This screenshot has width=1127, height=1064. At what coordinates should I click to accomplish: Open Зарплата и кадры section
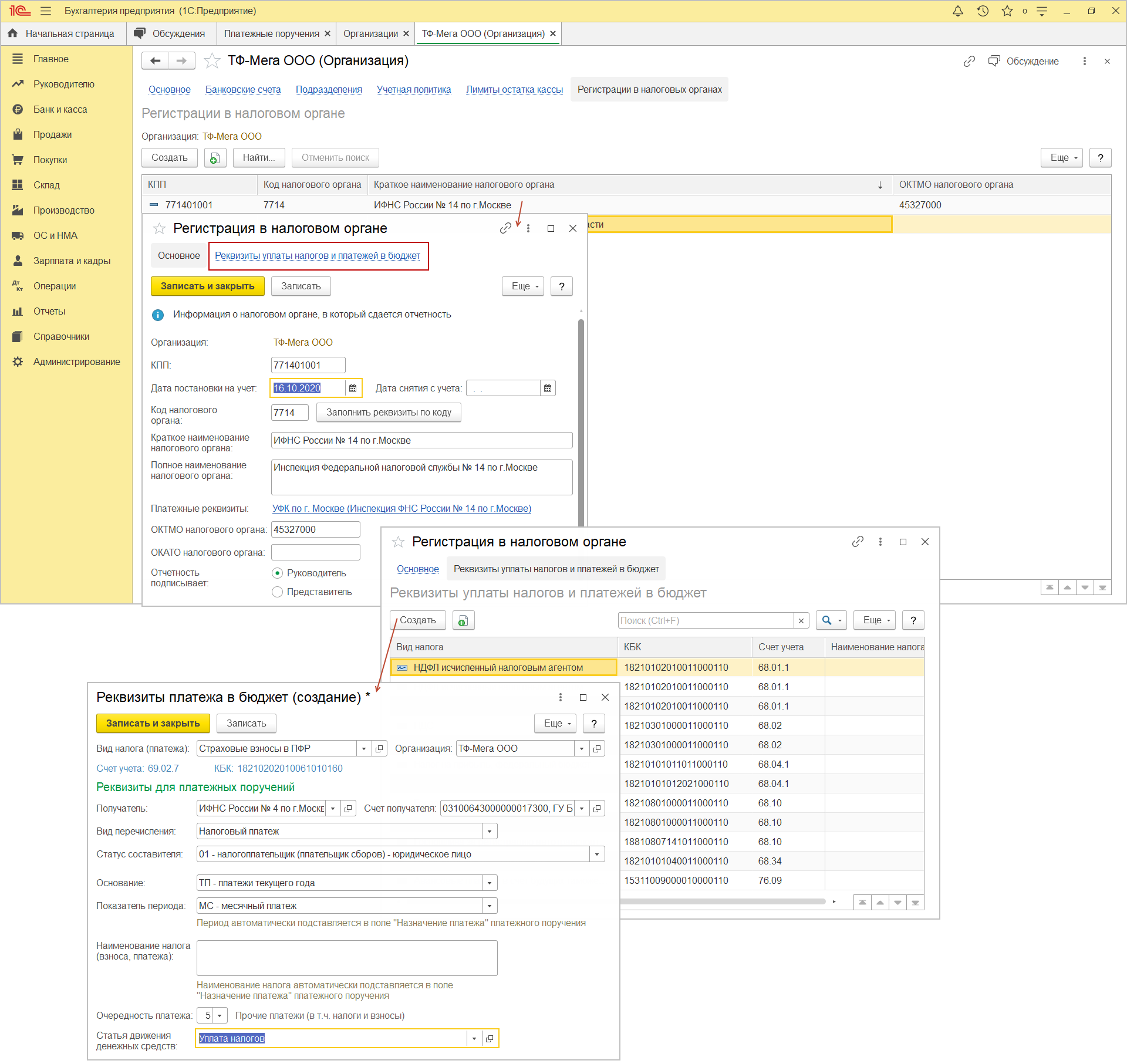pos(72,261)
